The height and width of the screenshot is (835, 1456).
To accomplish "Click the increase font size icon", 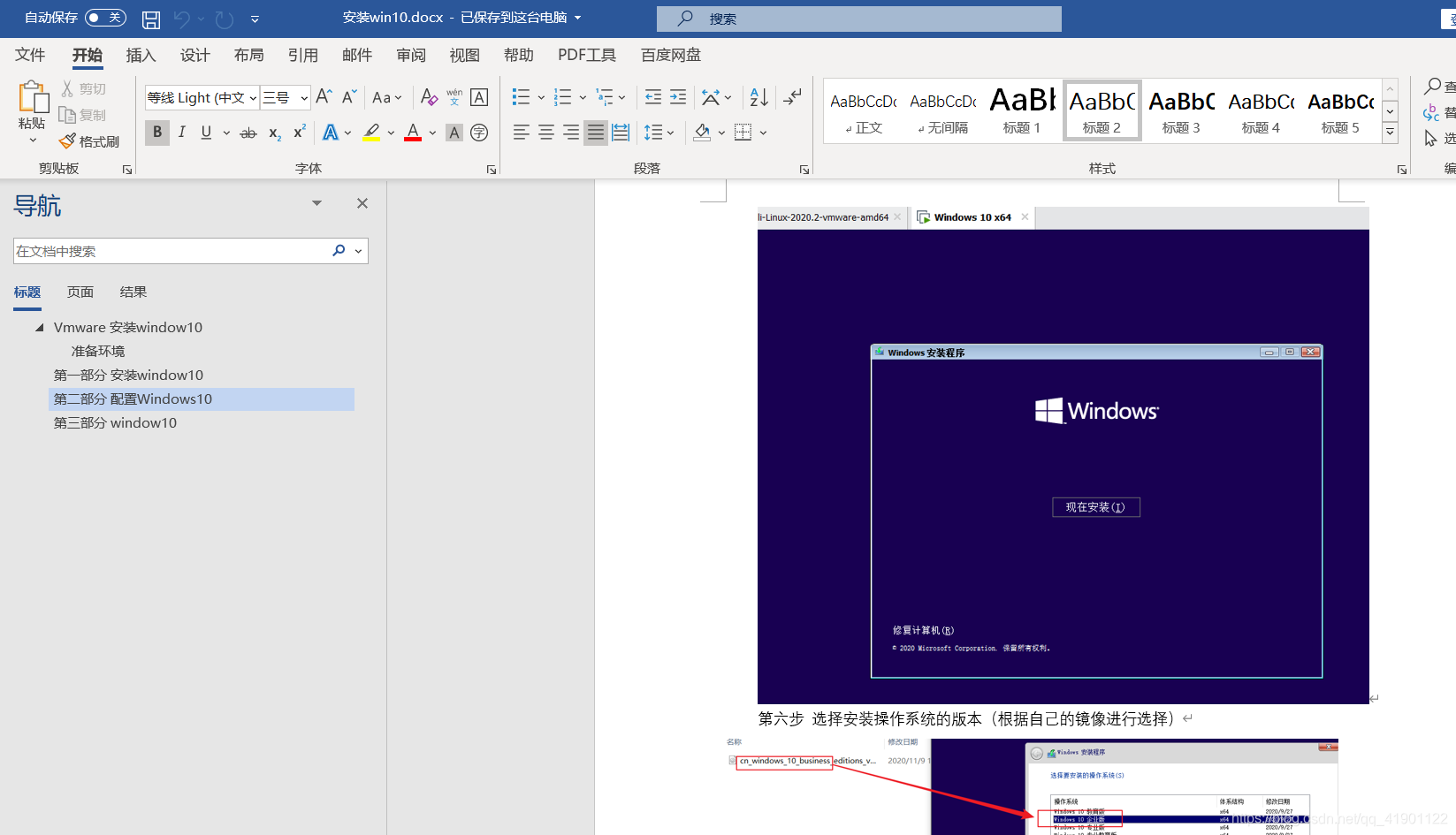I will pos(324,96).
